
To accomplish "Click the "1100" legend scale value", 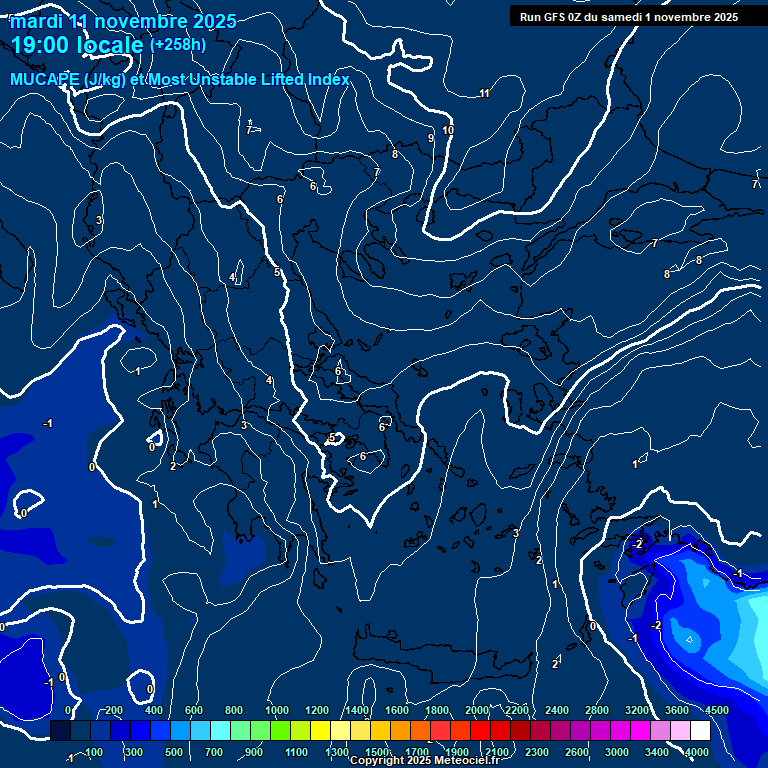I will [296, 752].
